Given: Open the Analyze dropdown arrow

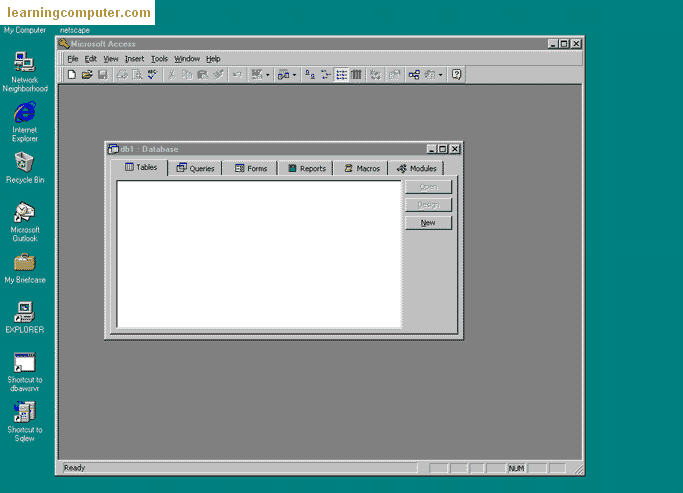Looking at the screenshot, I should [x=294, y=75].
